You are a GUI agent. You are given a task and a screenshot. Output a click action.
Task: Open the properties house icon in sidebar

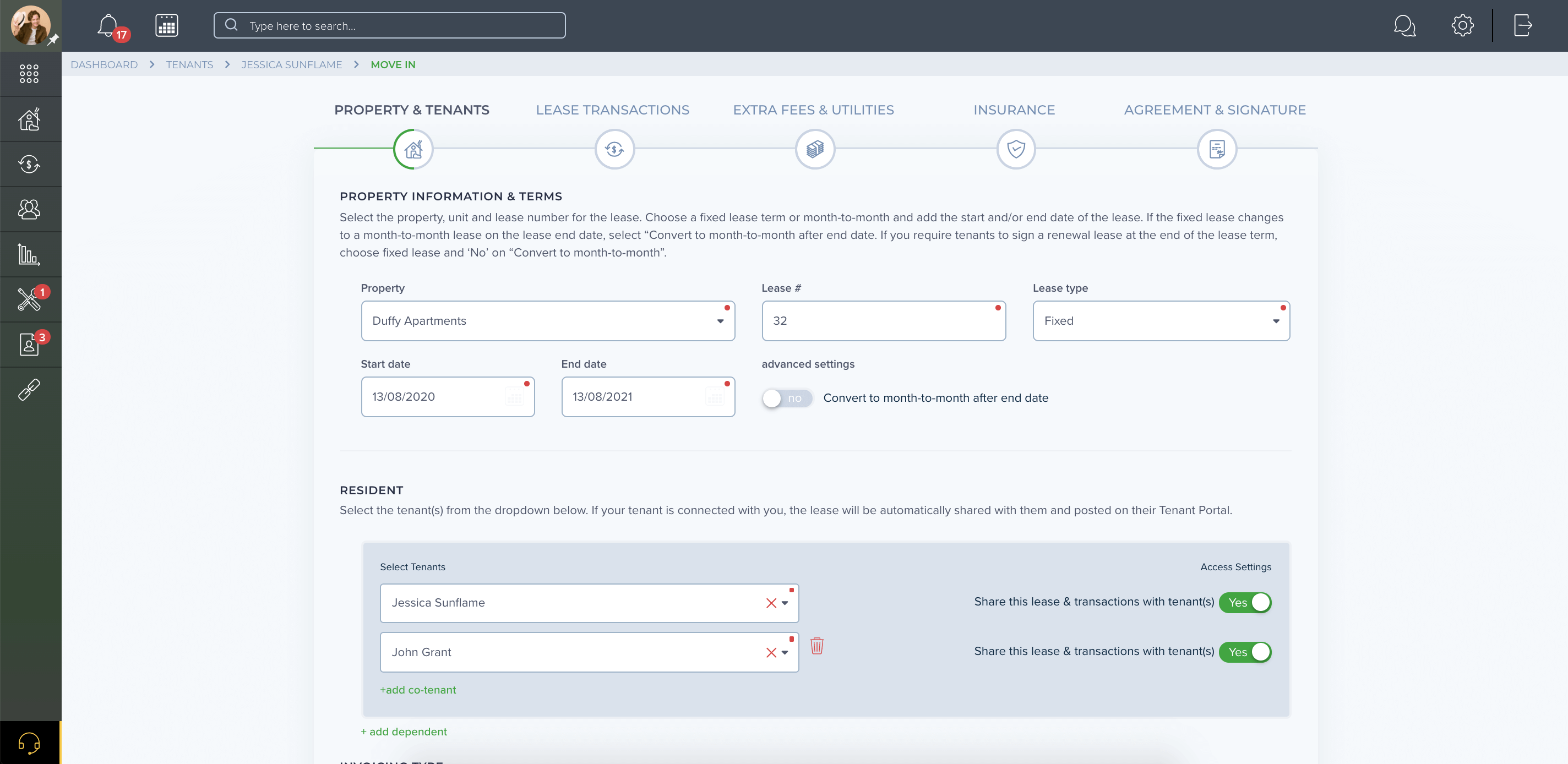29,119
